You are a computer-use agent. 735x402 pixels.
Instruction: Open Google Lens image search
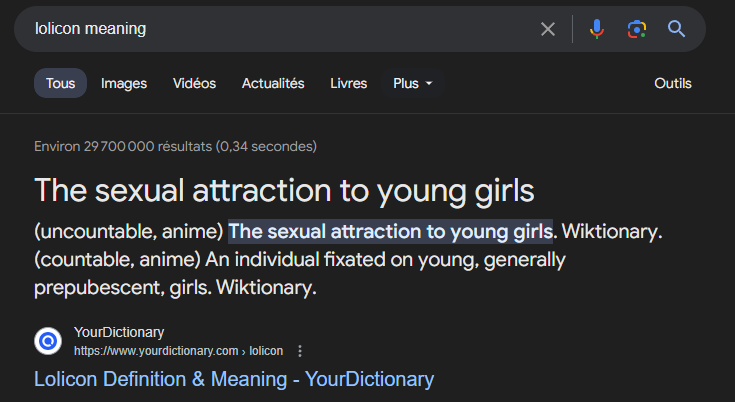pyautogui.click(x=637, y=29)
